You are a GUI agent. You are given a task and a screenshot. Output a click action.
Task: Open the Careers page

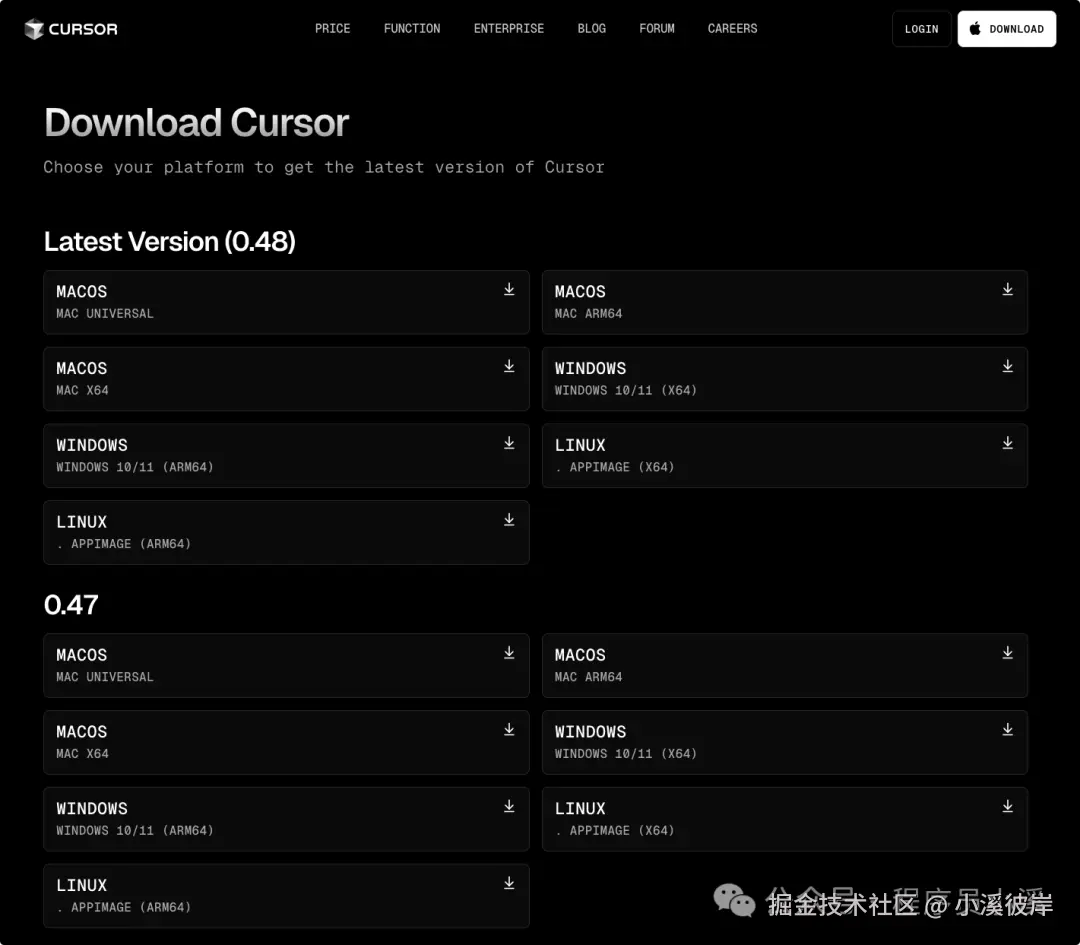tap(733, 28)
